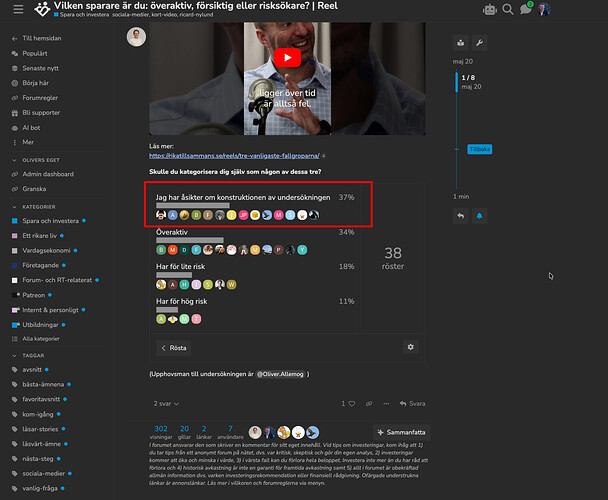Expand the 2 svar replies
Screen dimensions: 608x500
(166, 403)
